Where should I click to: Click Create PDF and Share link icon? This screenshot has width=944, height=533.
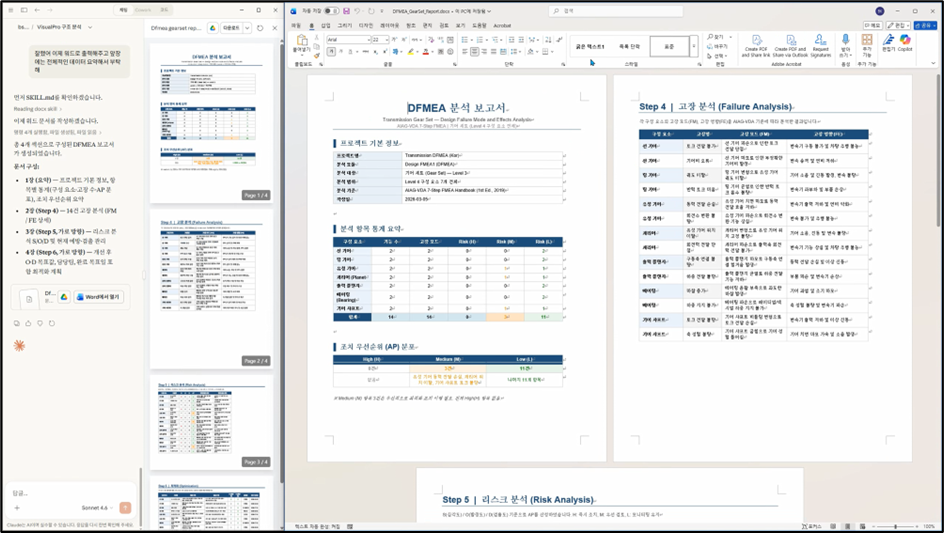[x=756, y=46]
